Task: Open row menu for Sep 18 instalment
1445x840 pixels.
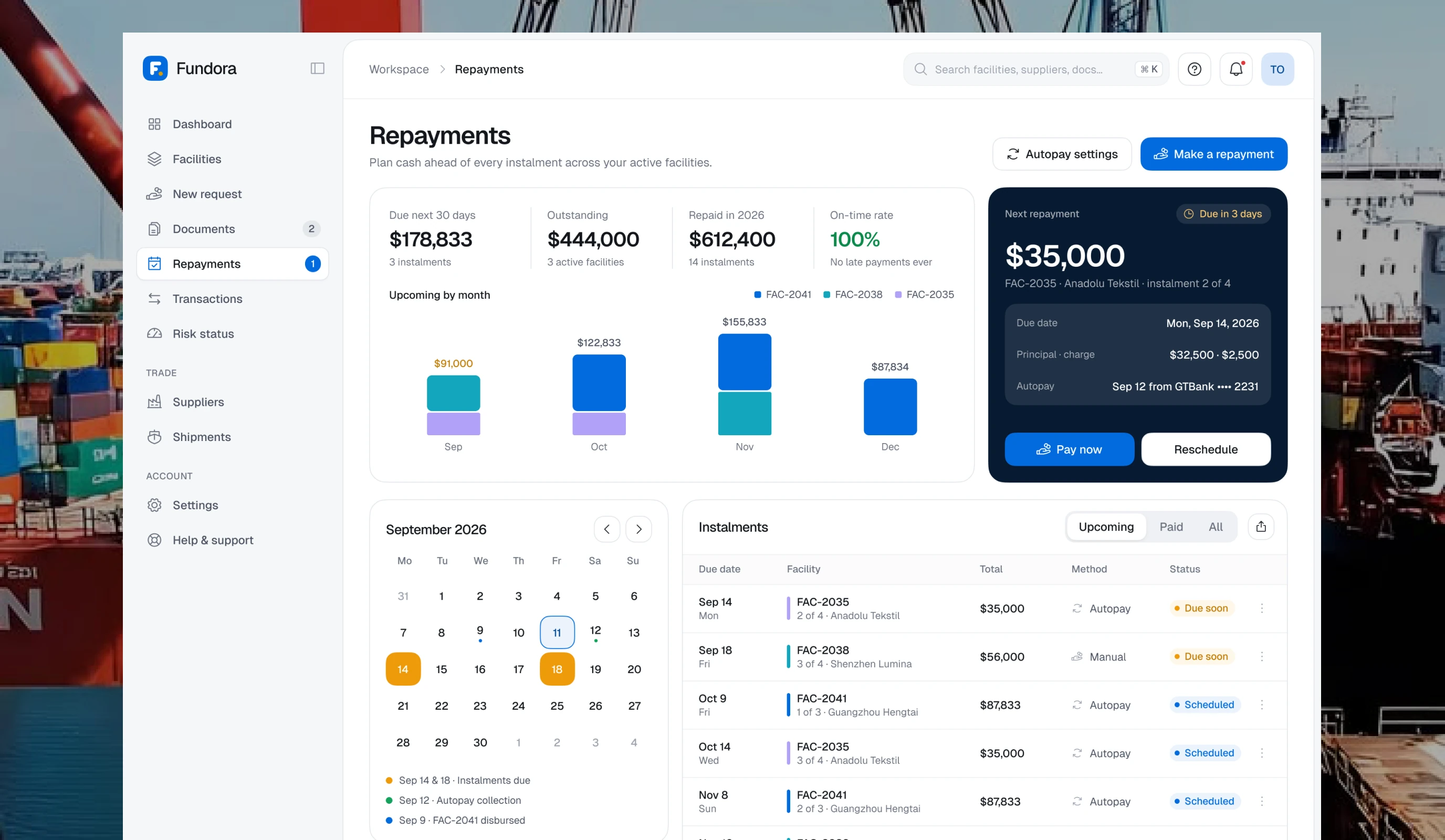Action: click(x=1262, y=656)
